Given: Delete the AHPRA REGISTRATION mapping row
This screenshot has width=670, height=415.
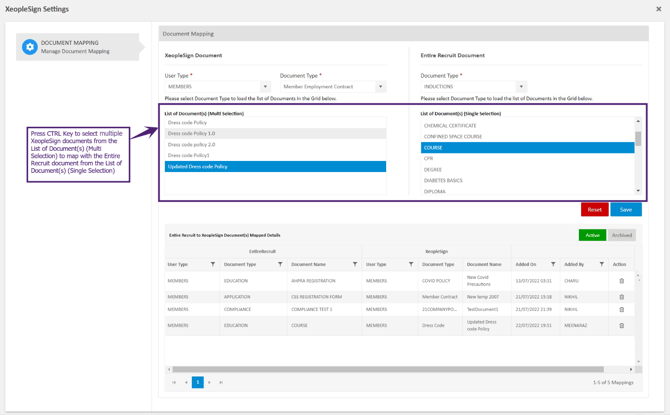Looking at the screenshot, I should point(622,281).
